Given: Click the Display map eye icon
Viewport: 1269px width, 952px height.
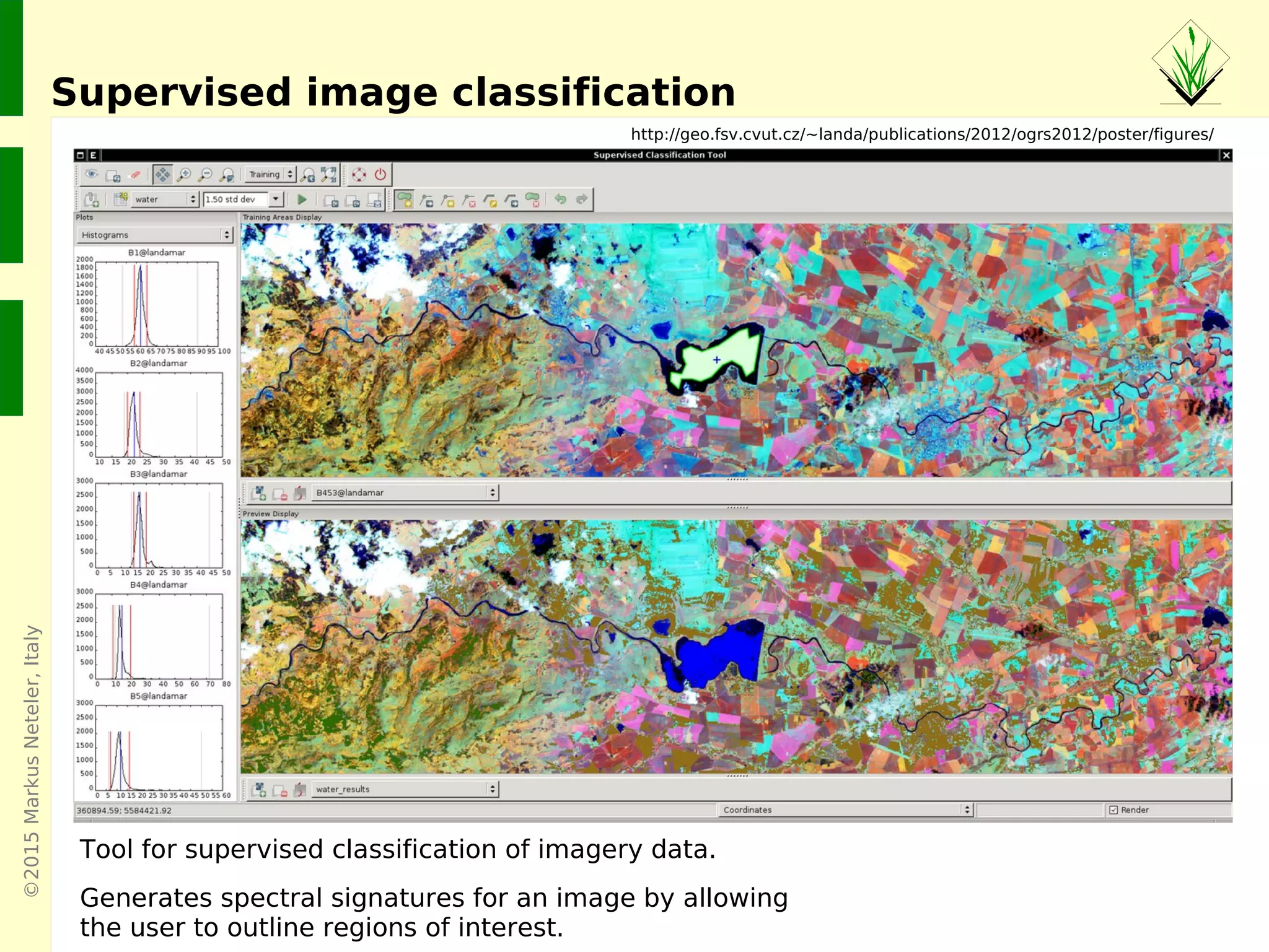Looking at the screenshot, I should click(91, 175).
